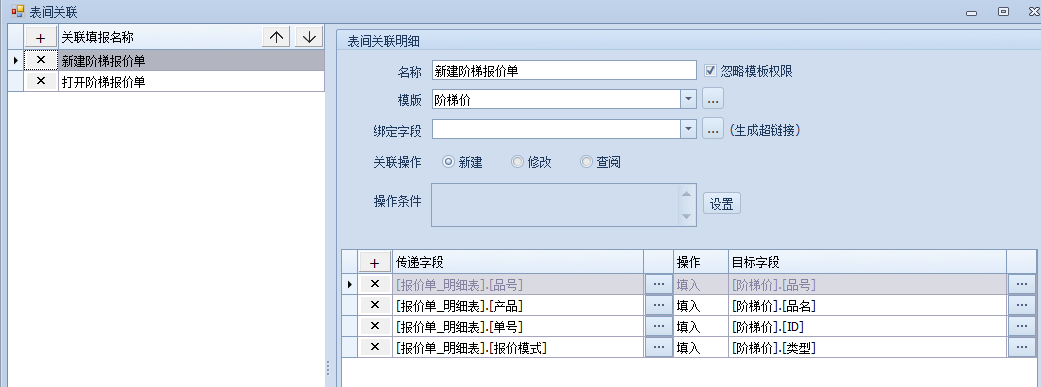Select the [阶梯价].[品号] target cell

(x=867, y=284)
